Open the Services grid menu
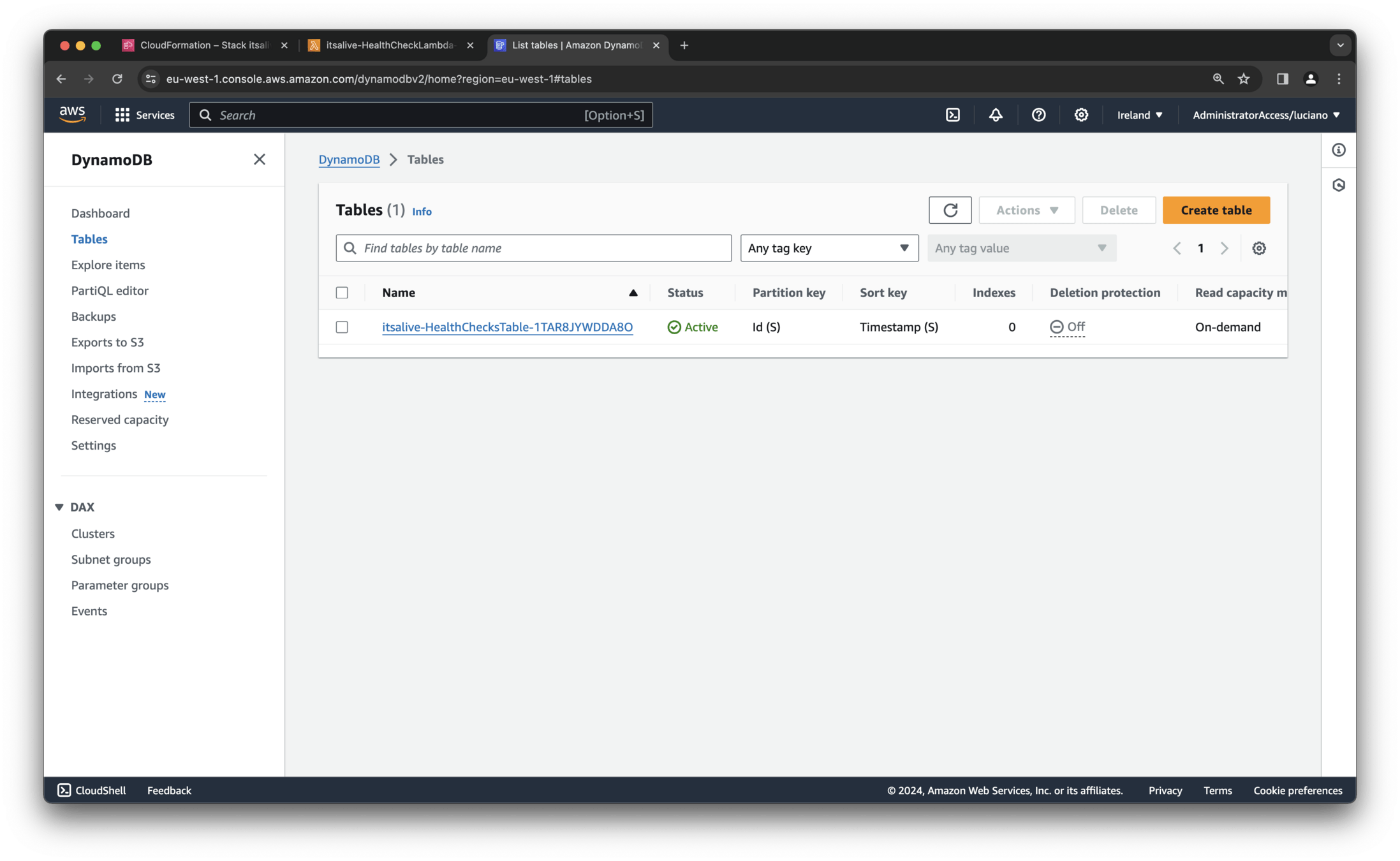 [x=122, y=115]
